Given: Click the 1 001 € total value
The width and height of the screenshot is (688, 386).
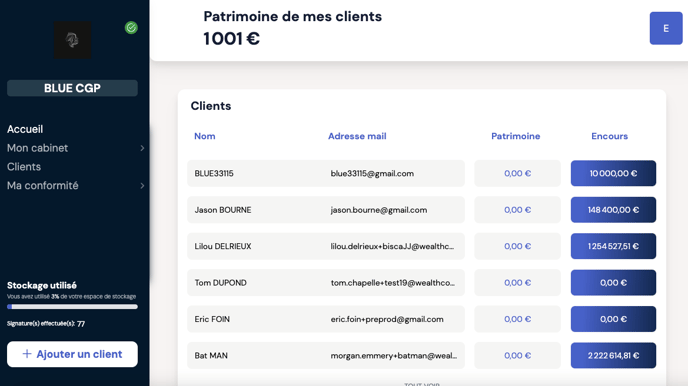Looking at the screenshot, I should [x=231, y=39].
